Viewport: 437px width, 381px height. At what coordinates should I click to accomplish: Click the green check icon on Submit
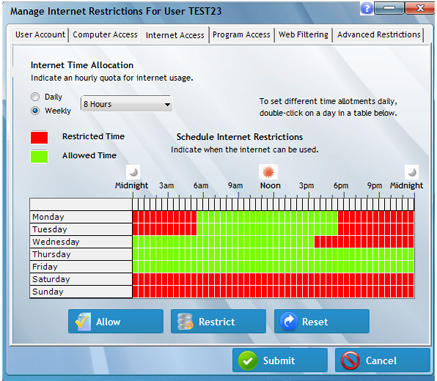248,361
